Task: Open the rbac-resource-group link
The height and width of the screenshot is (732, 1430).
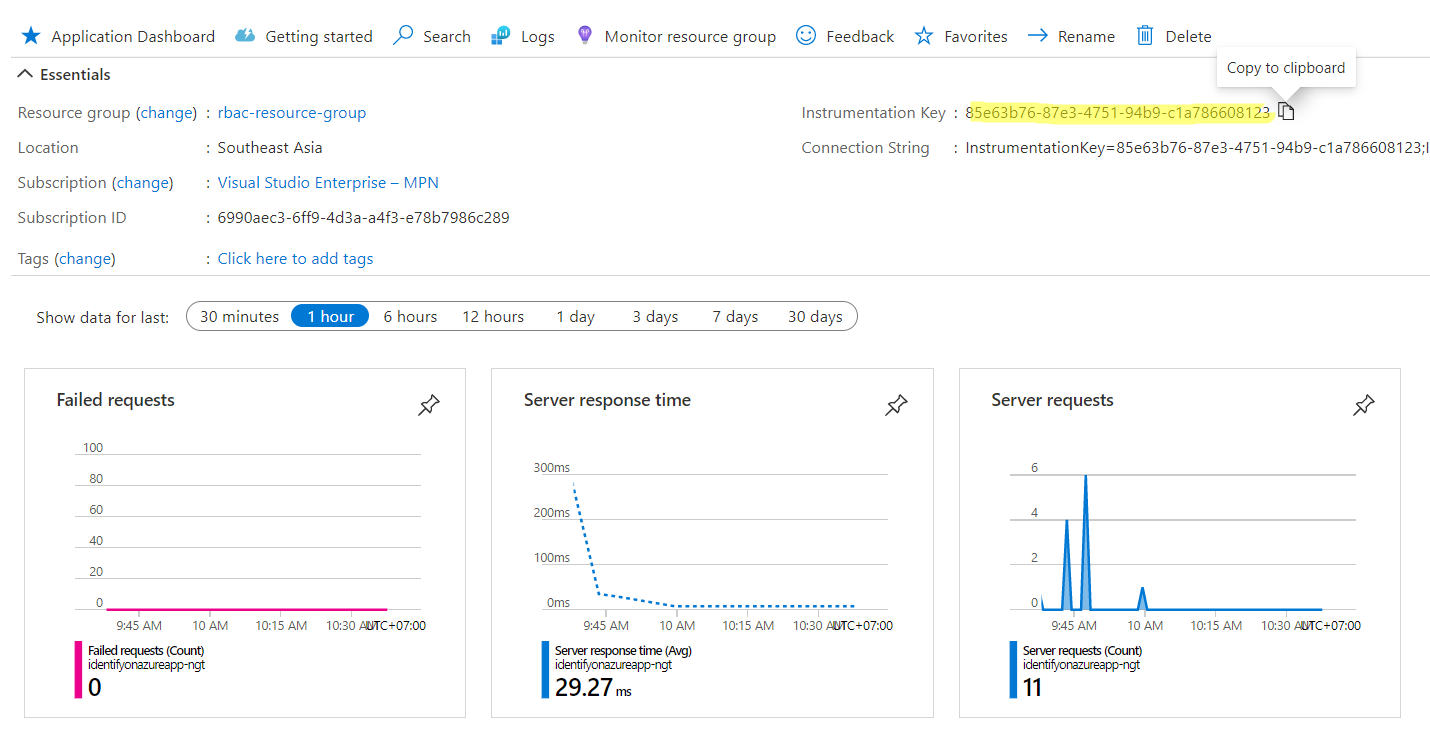Action: (292, 113)
